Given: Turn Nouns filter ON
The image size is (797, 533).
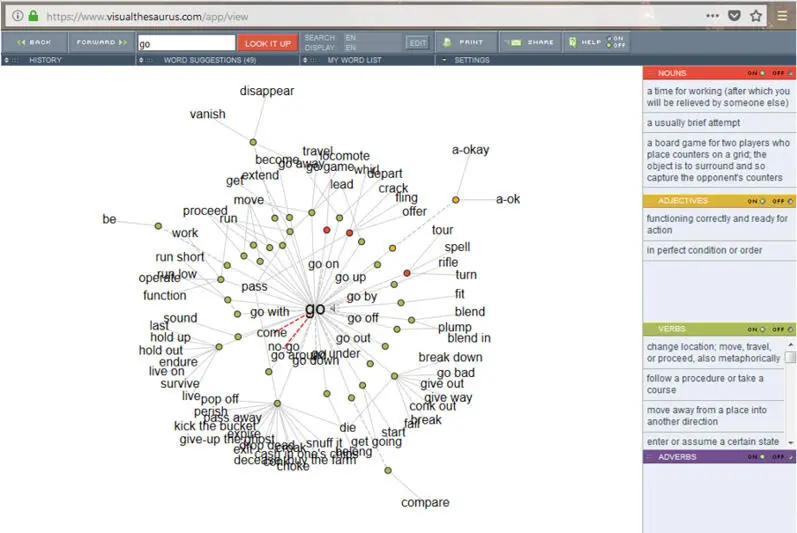Looking at the screenshot, I should click(762, 73).
